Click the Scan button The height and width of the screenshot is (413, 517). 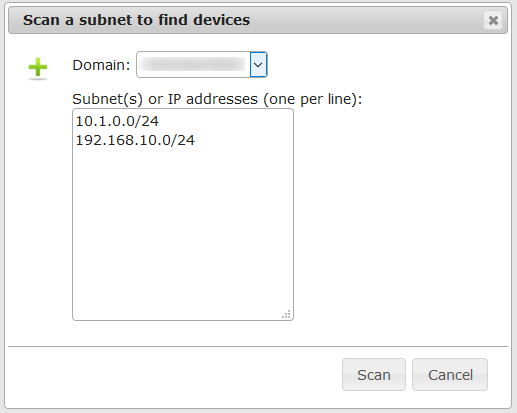(x=374, y=375)
